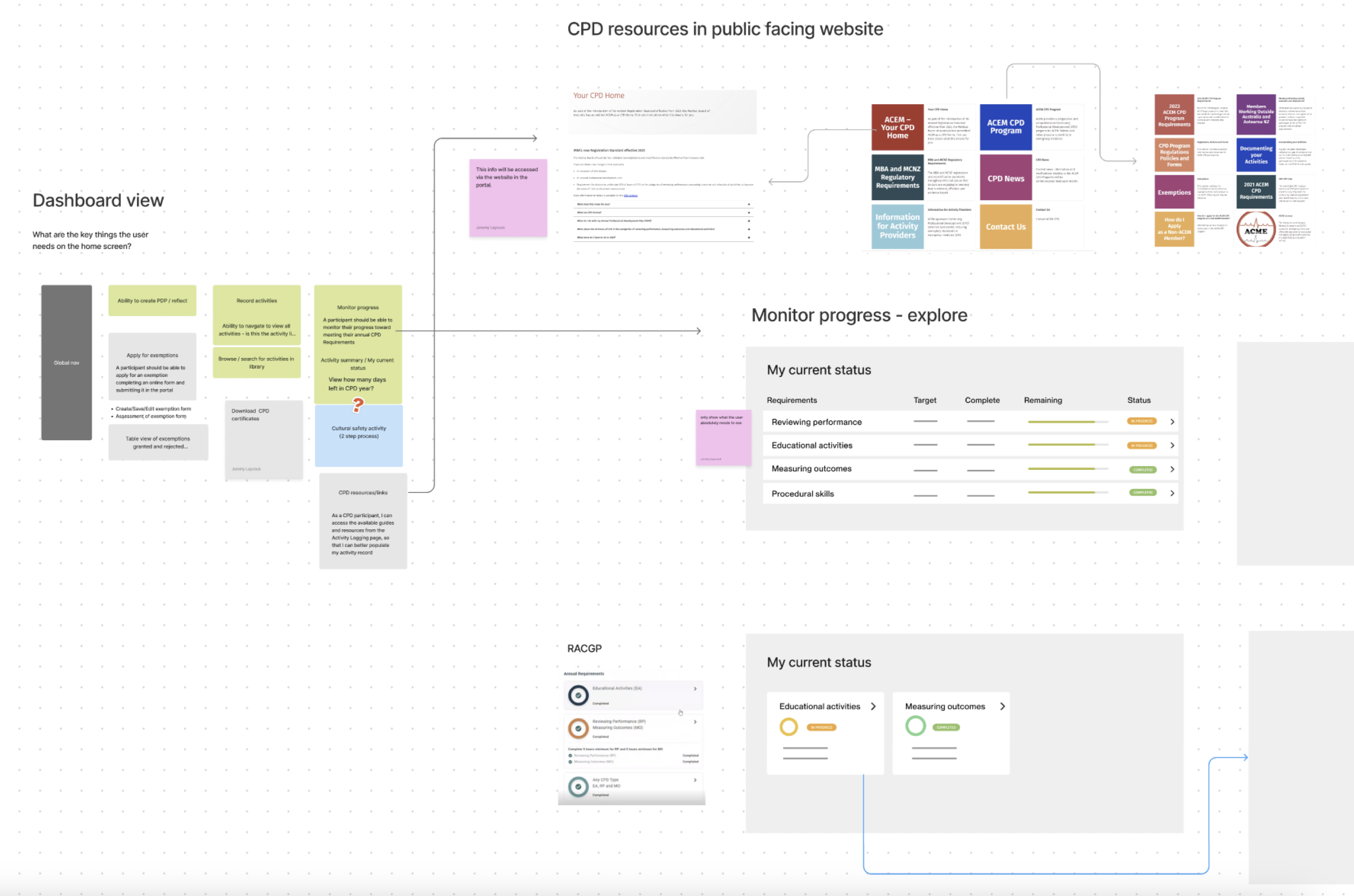Click the yellow circle under Educational activities card

click(789, 727)
